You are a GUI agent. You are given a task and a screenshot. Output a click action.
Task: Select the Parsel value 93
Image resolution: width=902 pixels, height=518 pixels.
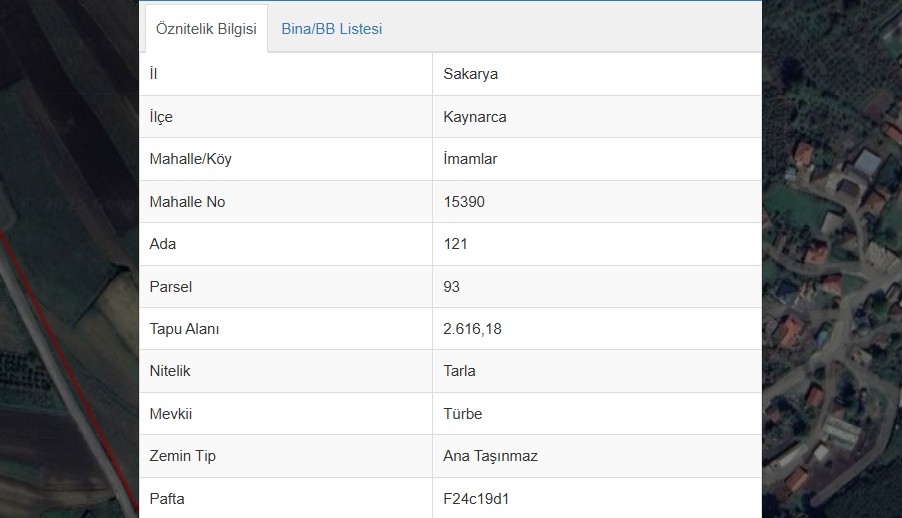pos(452,287)
